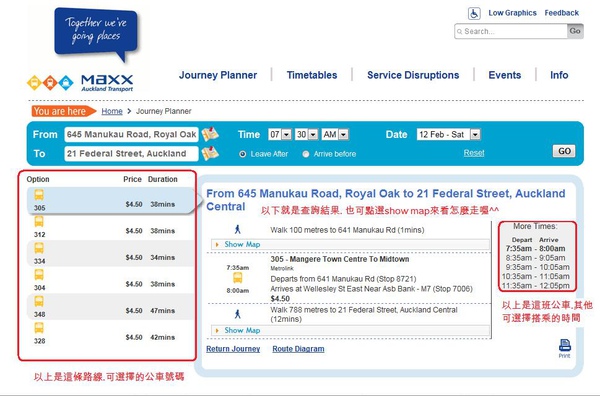Click walking icon for 100 metres walk
Screen dimensions: 600x396
coord(238,230)
